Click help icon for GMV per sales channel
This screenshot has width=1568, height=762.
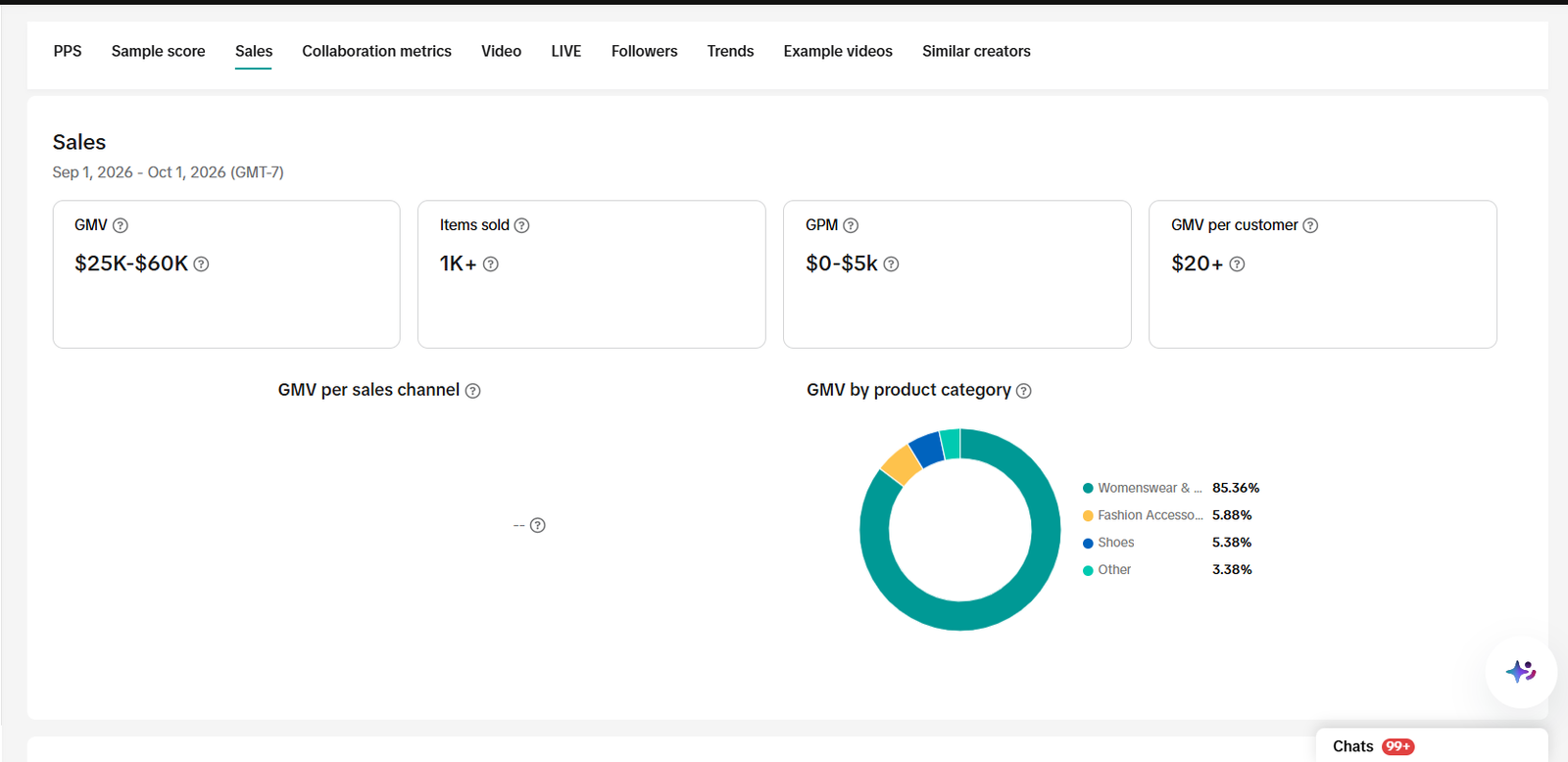coord(472,391)
